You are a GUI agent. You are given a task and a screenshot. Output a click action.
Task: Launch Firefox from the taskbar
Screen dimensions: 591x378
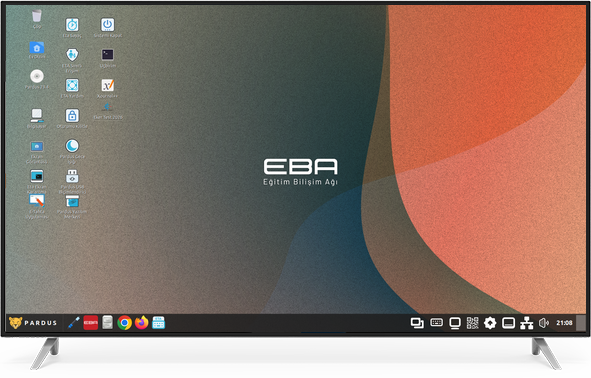tap(141, 323)
